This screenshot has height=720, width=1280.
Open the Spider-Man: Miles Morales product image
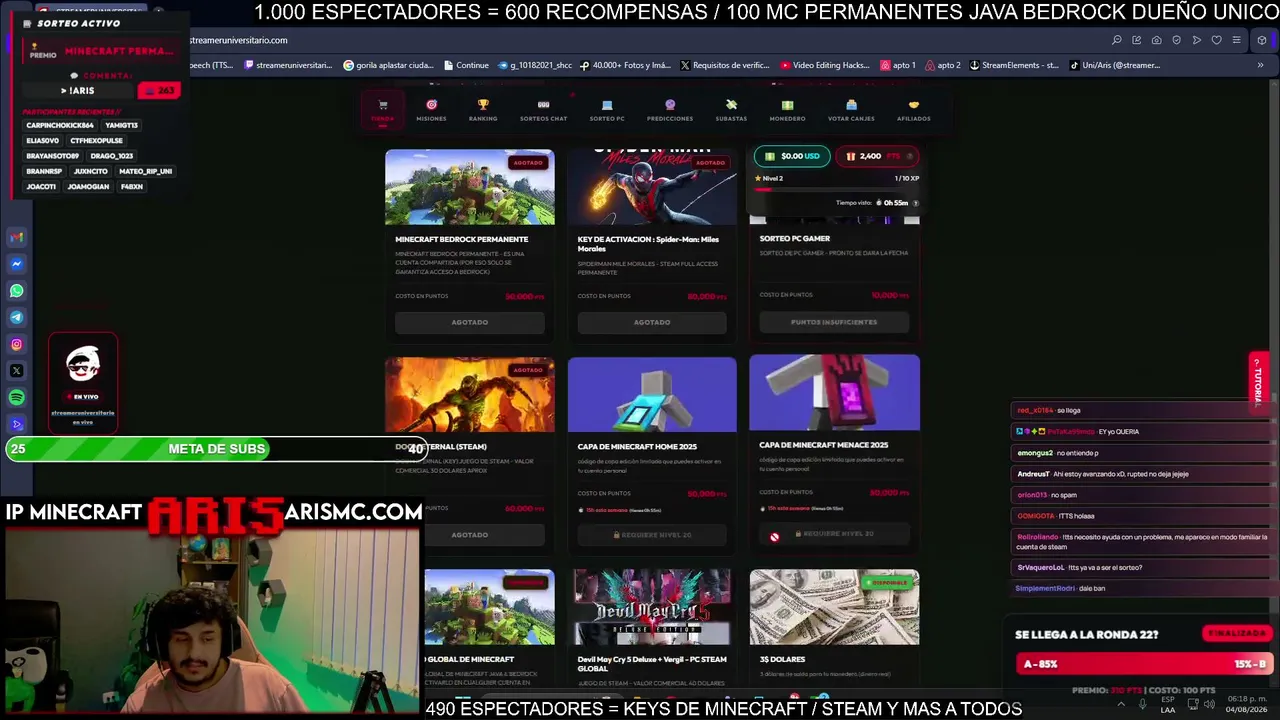(652, 187)
